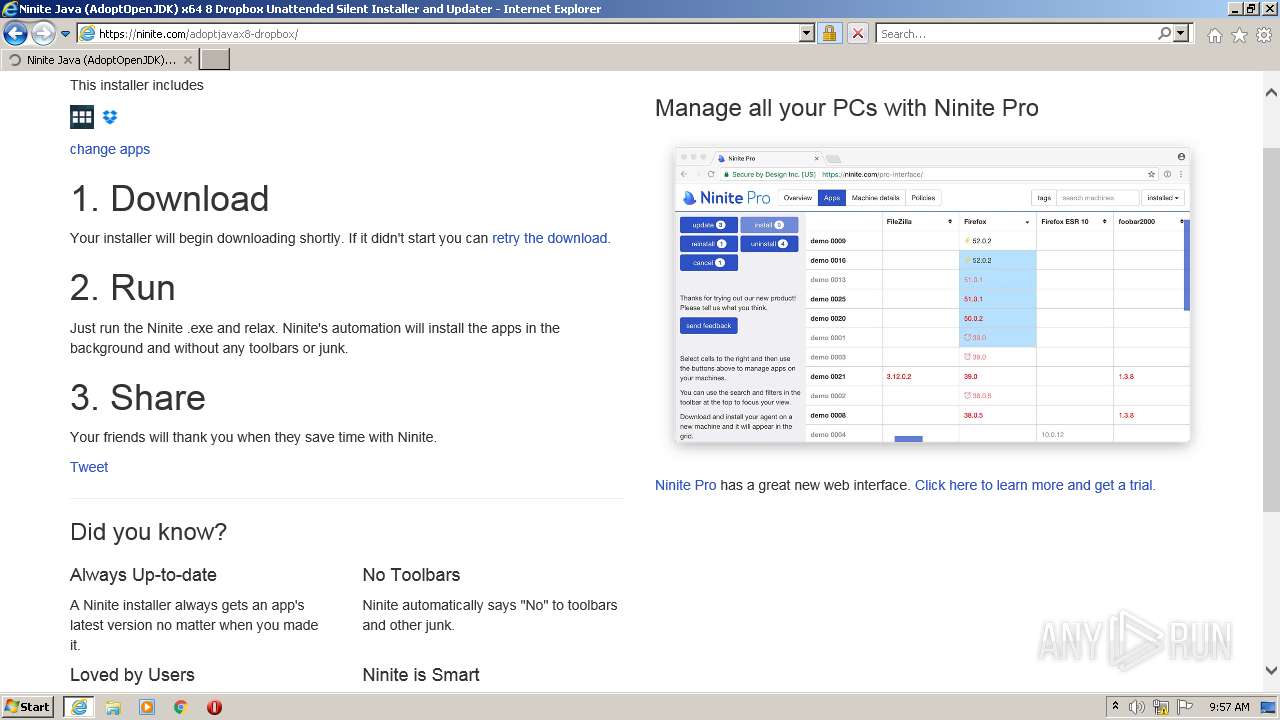Open the Windows Start button
The width and height of the screenshot is (1280, 720).
[27, 707]
